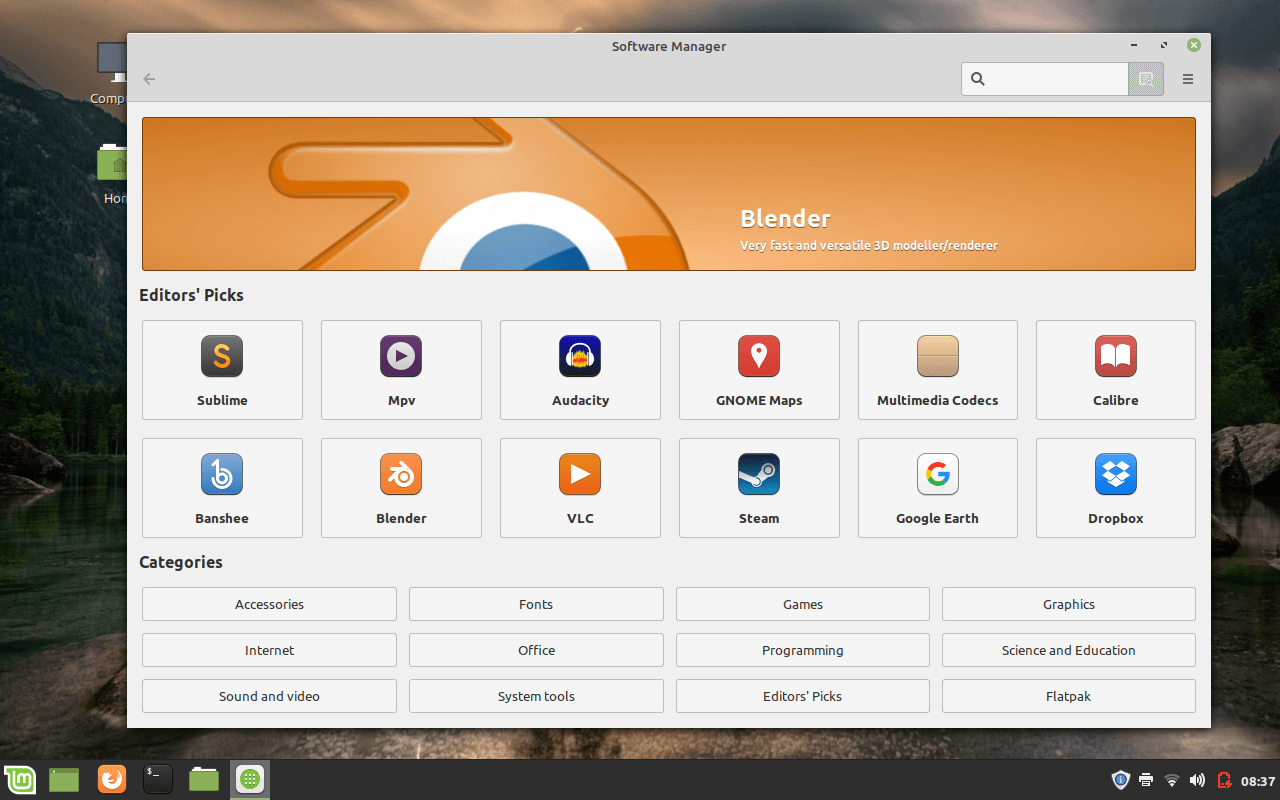Open the Graphics category
Viewport: 1280px width, 800px height.
(1069, 604)
